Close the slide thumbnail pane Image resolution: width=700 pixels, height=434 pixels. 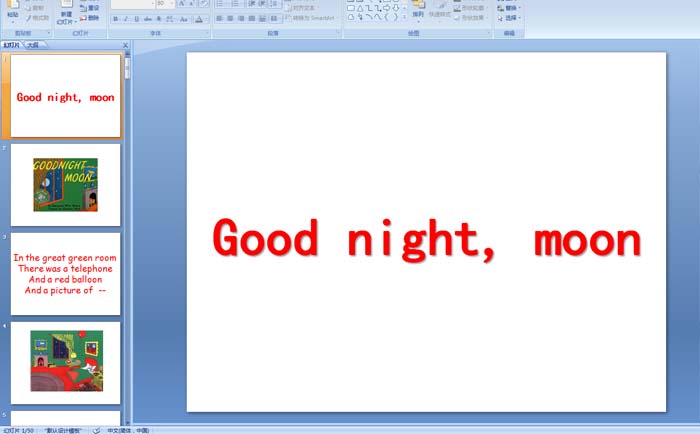(125, 45)
